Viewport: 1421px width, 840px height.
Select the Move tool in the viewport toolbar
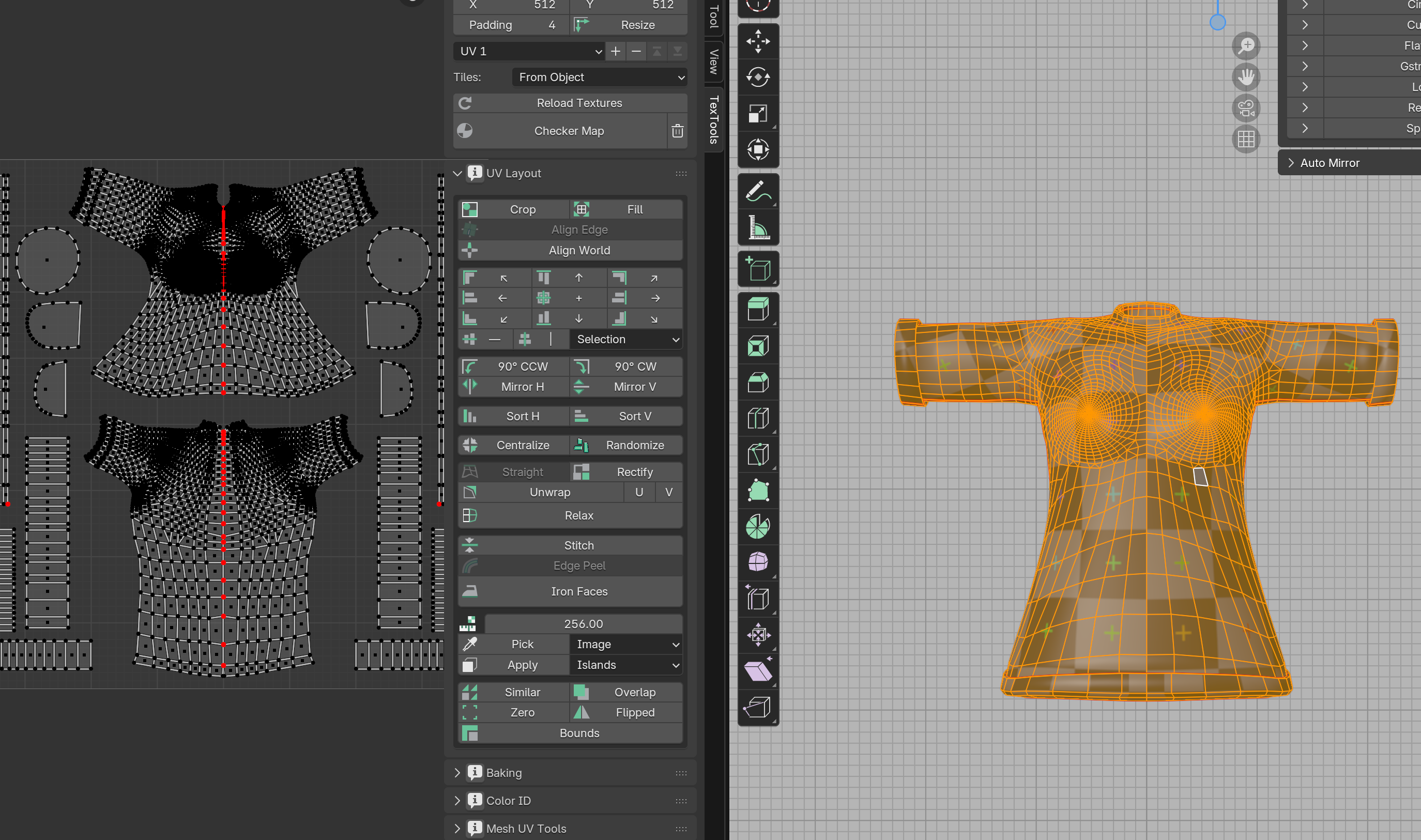click(758, 41)
